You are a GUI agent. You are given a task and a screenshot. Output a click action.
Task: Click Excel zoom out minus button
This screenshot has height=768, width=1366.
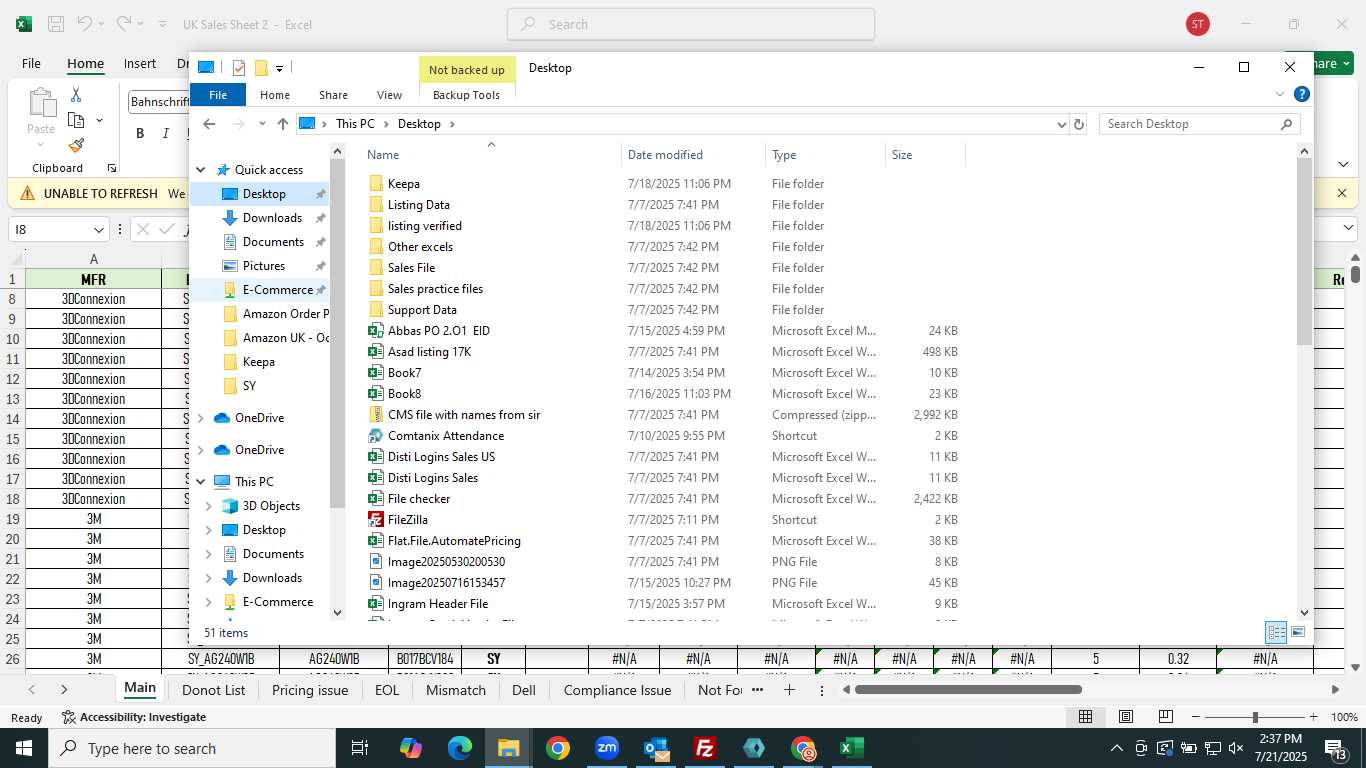(1196, 716)
